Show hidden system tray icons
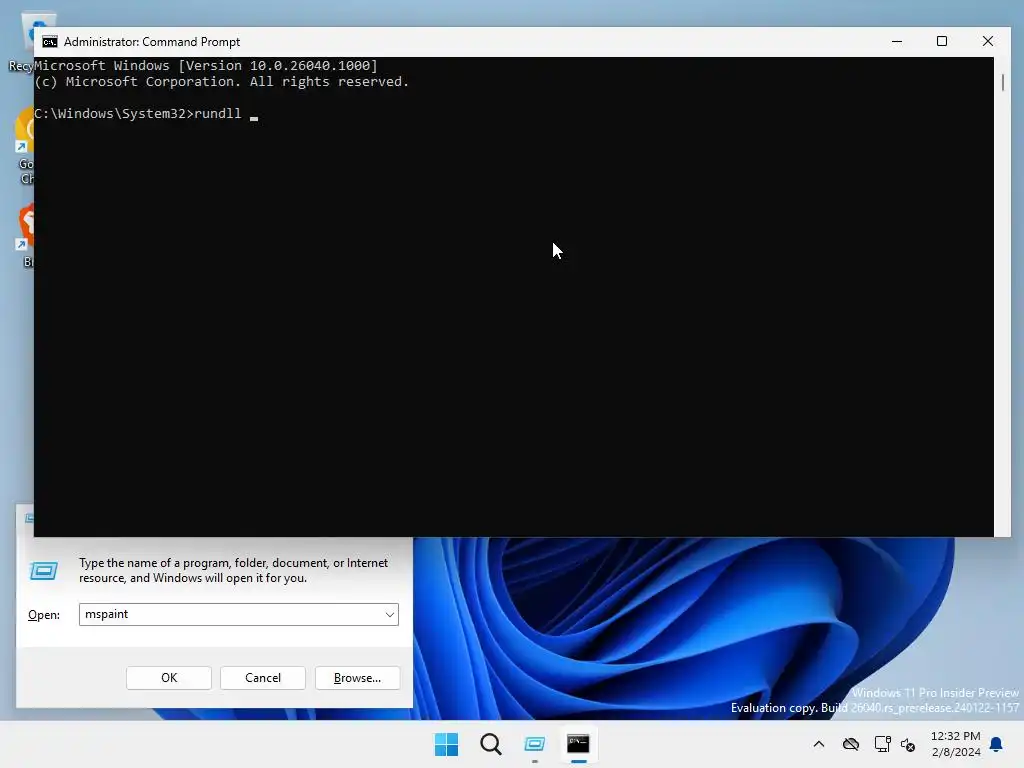The height and width of the screenshot is (768, 1024). 818,744
